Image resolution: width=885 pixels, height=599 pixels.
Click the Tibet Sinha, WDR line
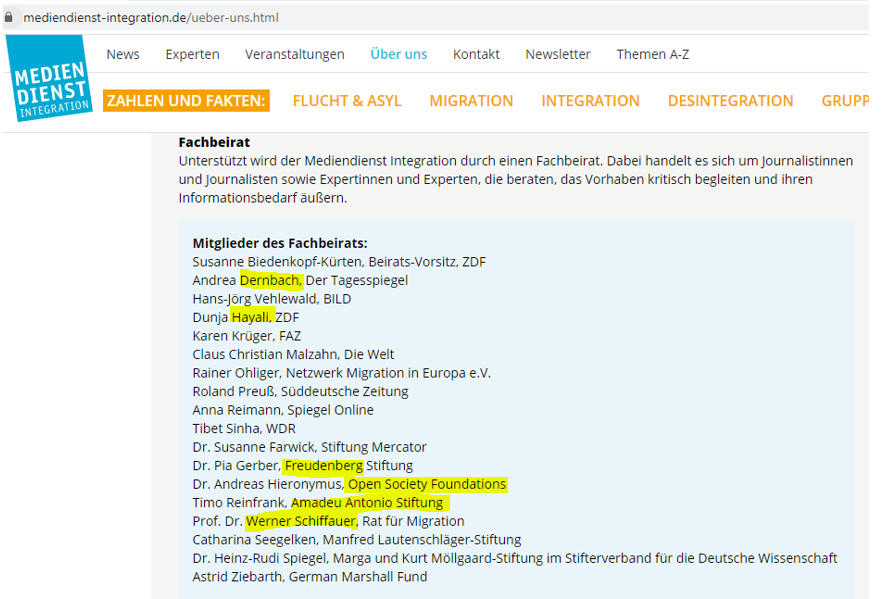point(244,429)
